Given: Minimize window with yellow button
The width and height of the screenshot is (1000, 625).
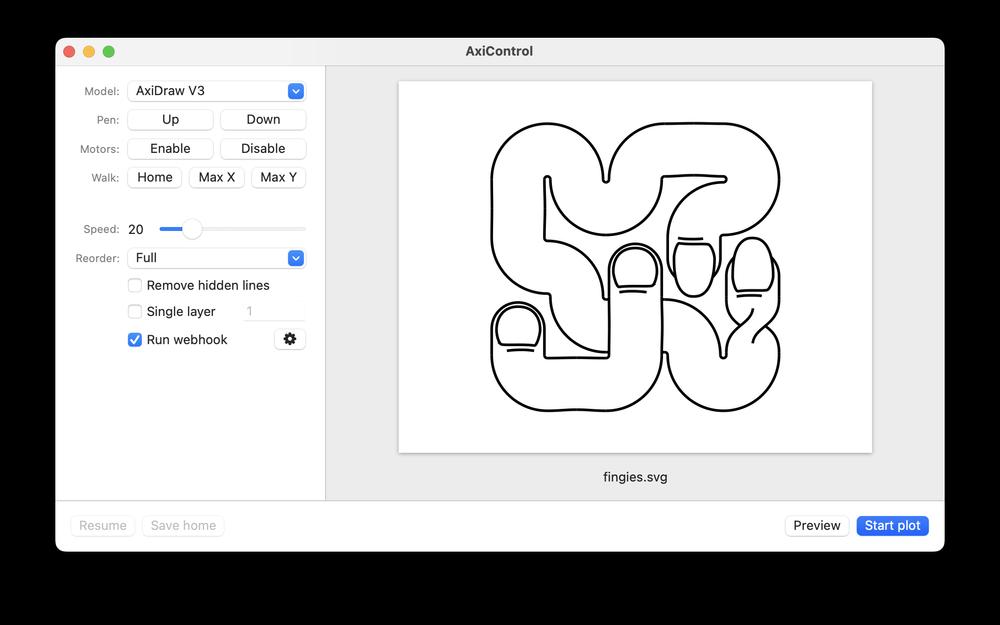Looking at the screenshot, I should [89, 52].
